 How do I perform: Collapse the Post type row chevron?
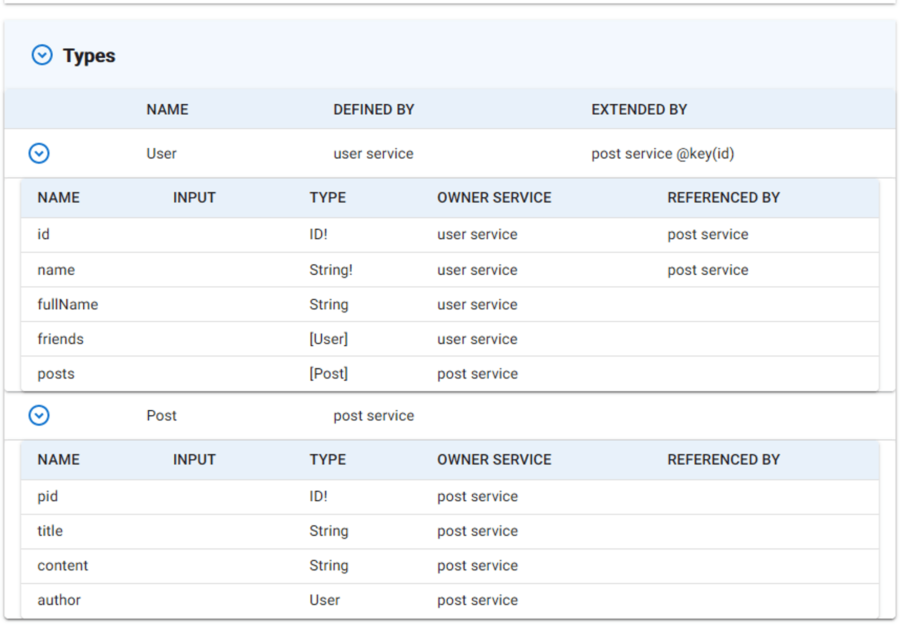39,415
